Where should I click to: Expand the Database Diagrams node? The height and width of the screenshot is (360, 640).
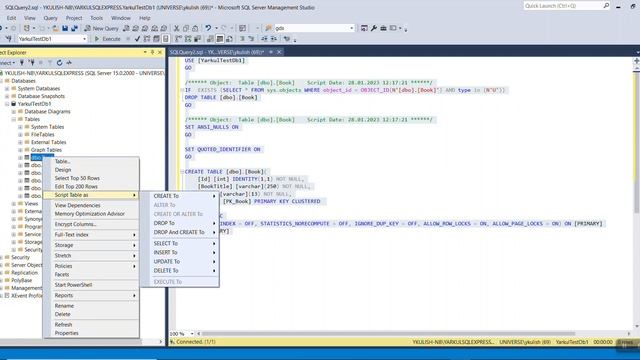coord(13,111)
